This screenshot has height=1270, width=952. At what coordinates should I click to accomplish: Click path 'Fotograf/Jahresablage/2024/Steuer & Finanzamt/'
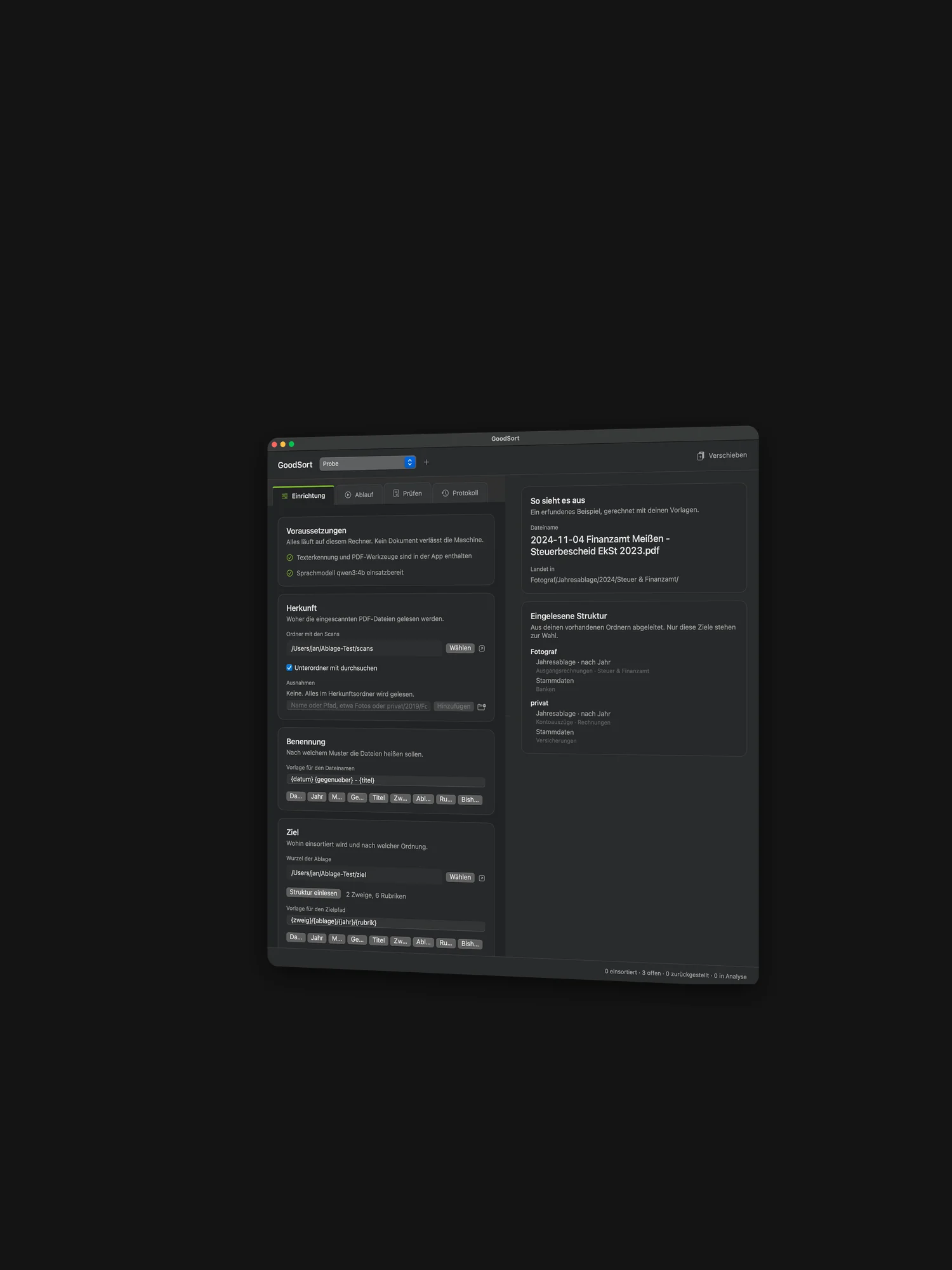click(604, 579)
